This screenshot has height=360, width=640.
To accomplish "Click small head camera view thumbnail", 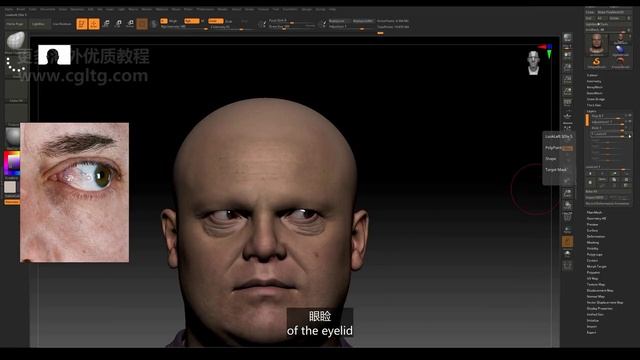I will tap(533, 62).
